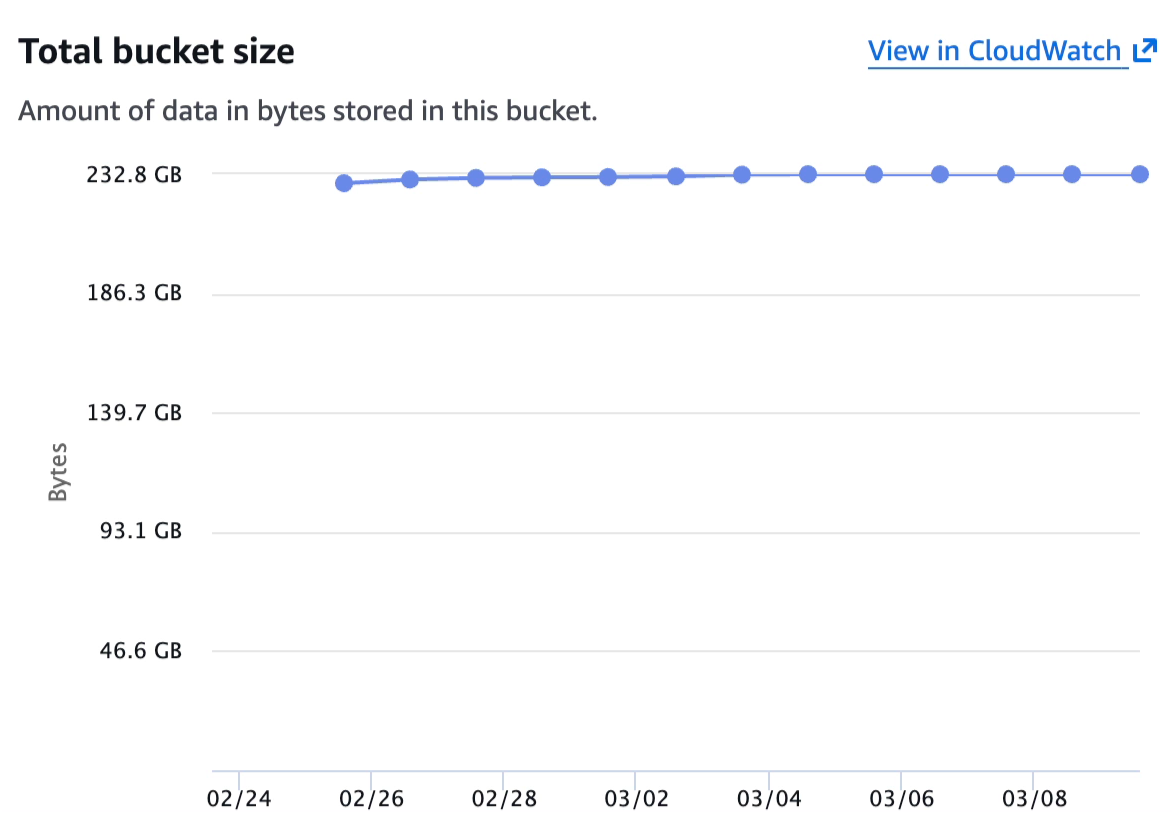This screenshot has width=1172, height=816.
Task: Click the 02/24 date label on x-axis
Action: (x=240, y=799)
